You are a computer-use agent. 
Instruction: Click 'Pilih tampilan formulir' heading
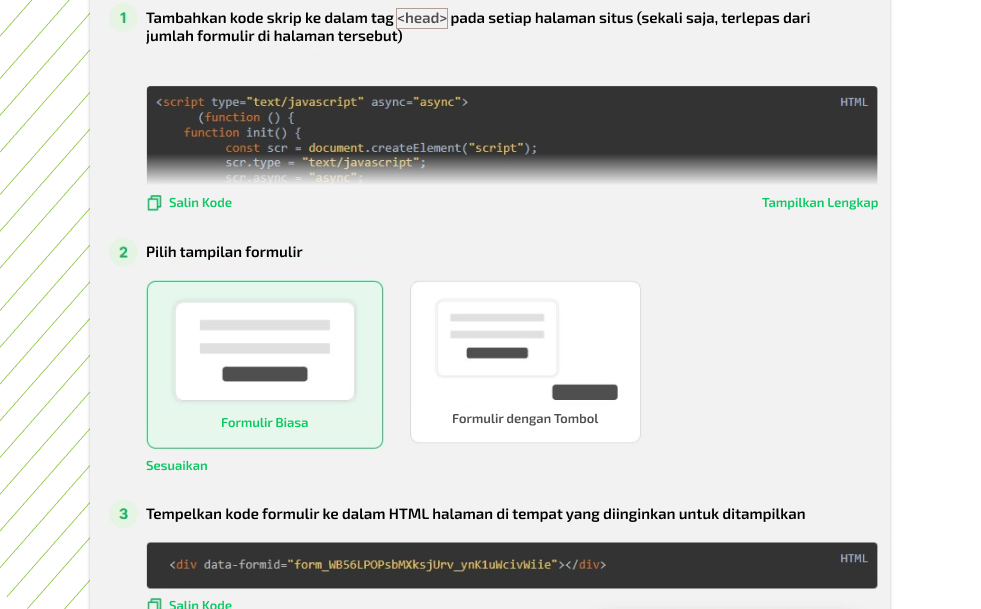point(224,252)
